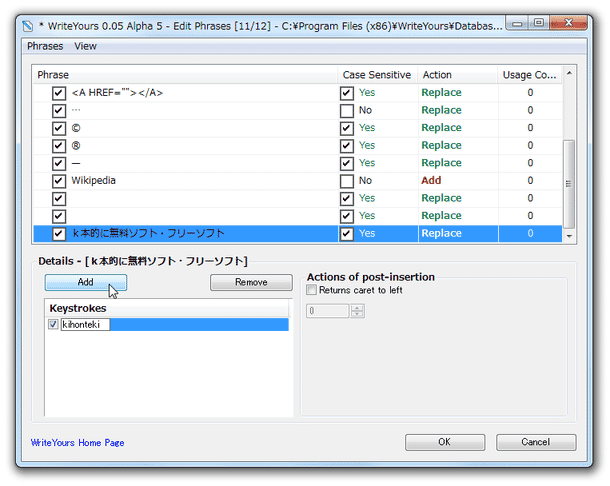Toggle case sensitive checkbox for copyright symbol row
610x486 pixels.
[x=347, y=128]
